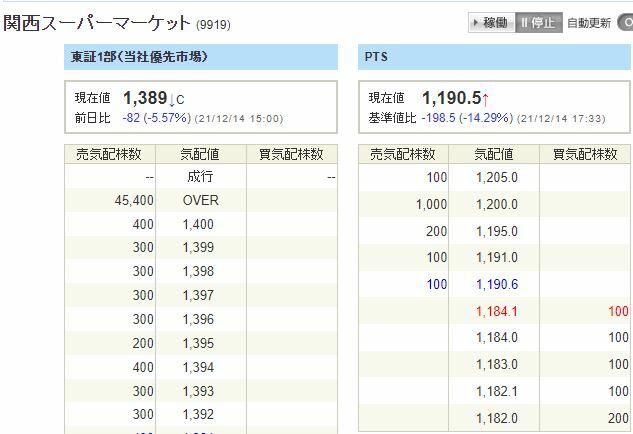The width and height of the screenshot is (633, 434).
Task: Select PTS quote price 1,195.0
Action: point(497,231)
